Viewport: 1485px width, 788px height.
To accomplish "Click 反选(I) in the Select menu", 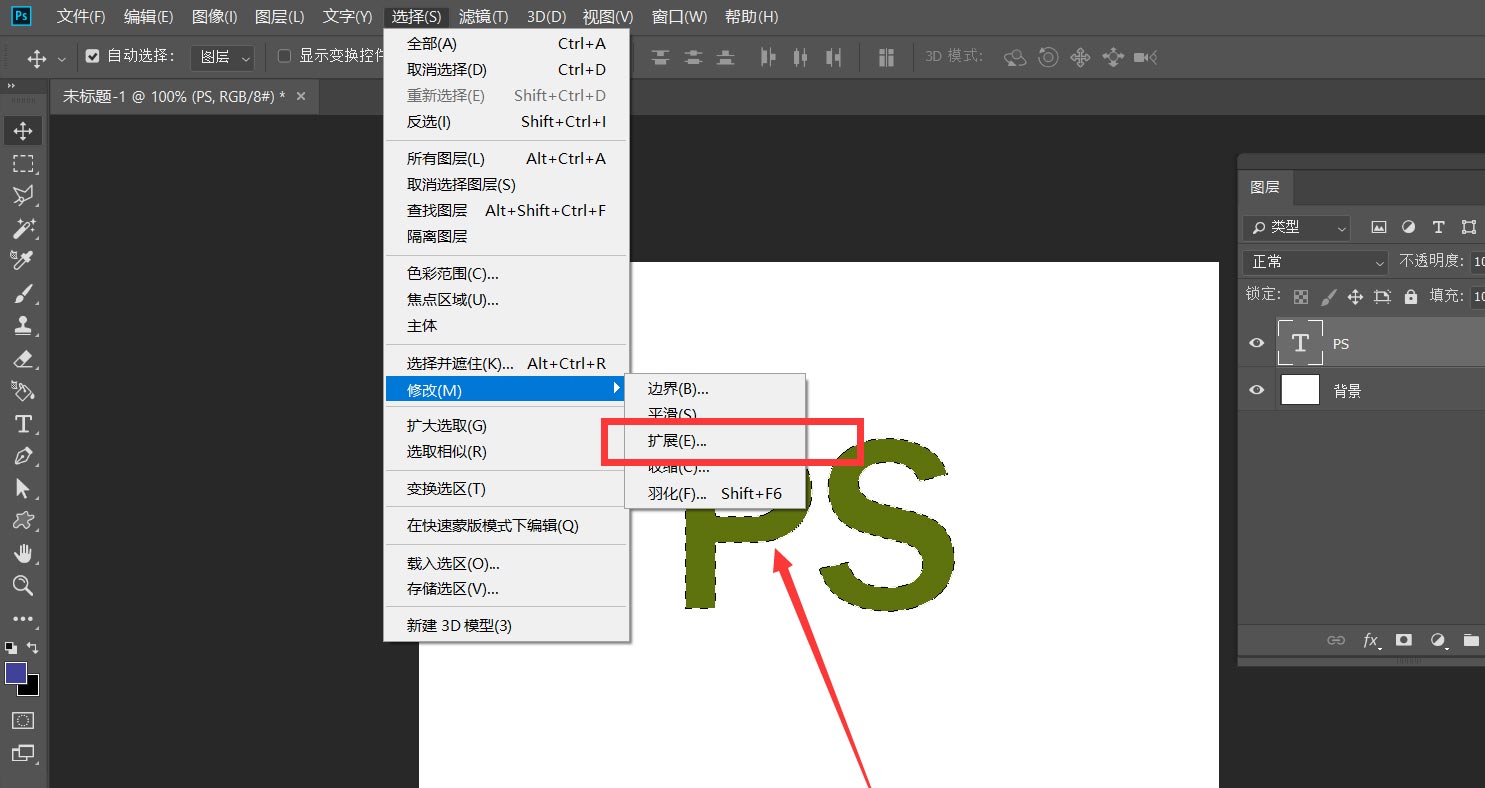I will pyautogui.click(x=507, y=122).
